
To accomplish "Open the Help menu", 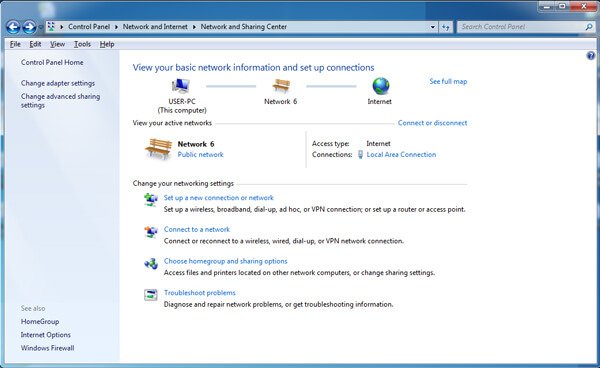I will (107, 44).
